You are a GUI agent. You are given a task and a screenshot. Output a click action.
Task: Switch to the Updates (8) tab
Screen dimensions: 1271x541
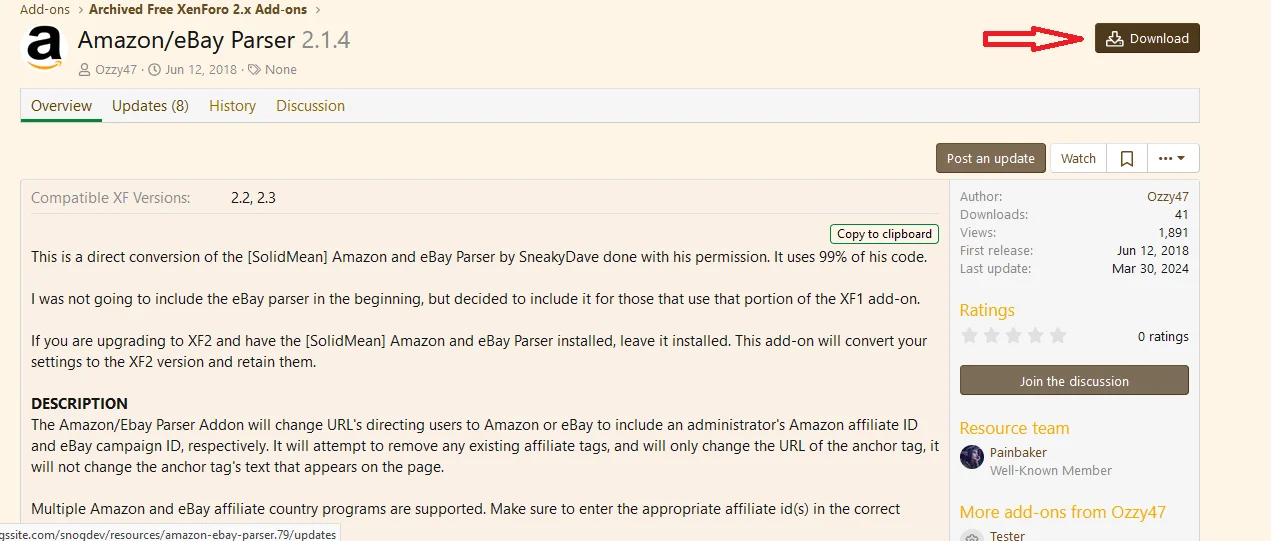point(150,106)
